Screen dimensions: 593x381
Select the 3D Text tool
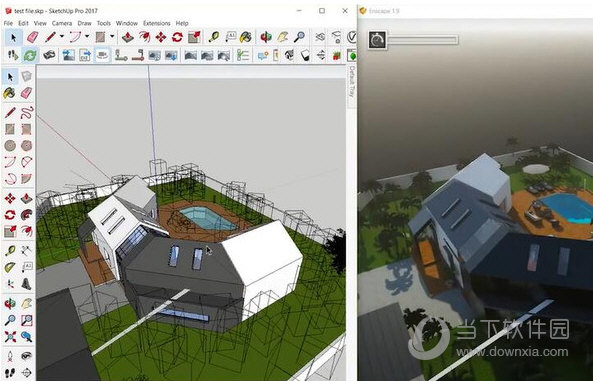point(26,283)
